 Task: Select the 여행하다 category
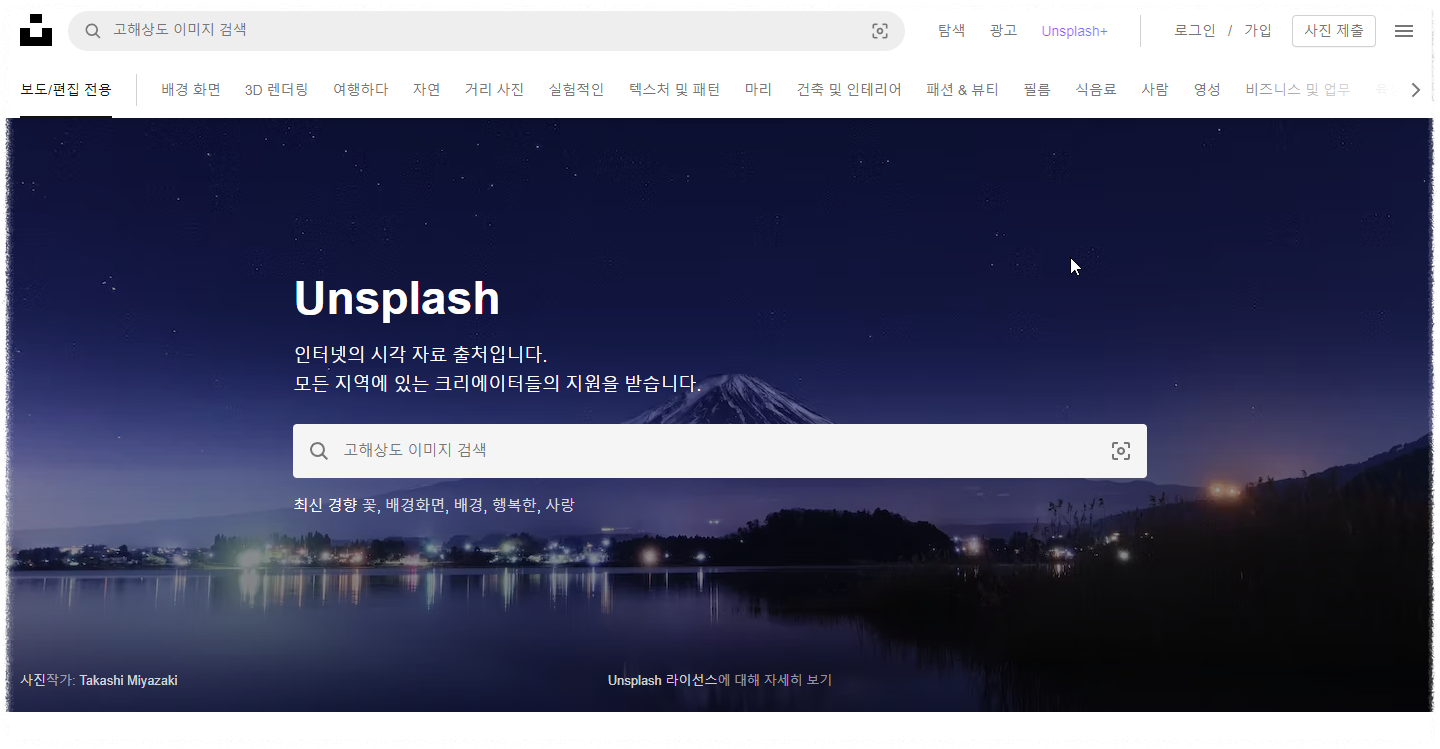click(x=361, y=90)
